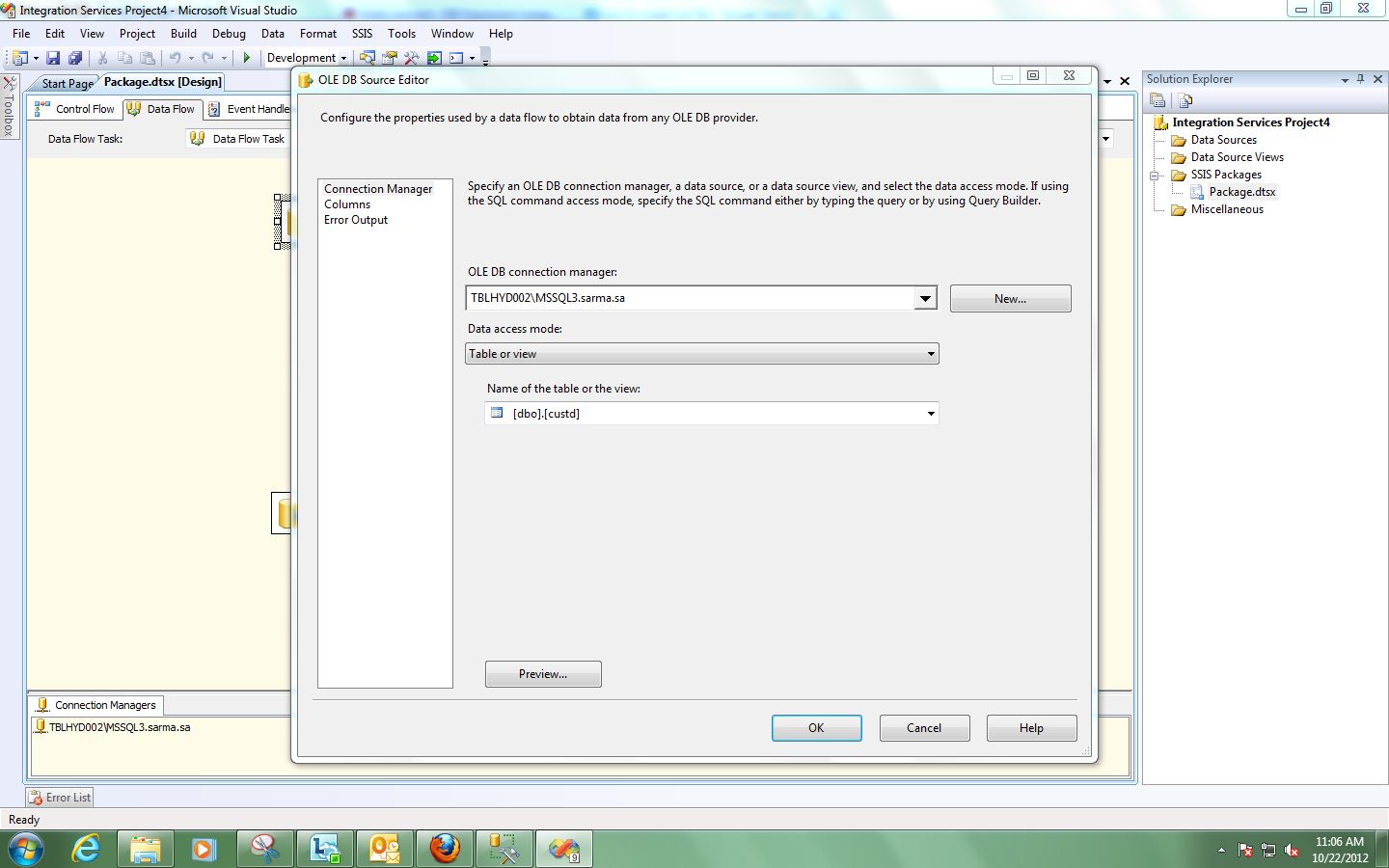This screenshot has height=868, width=1389.
Task: Click the Help button in the dialog
Action: (1031, 728)
